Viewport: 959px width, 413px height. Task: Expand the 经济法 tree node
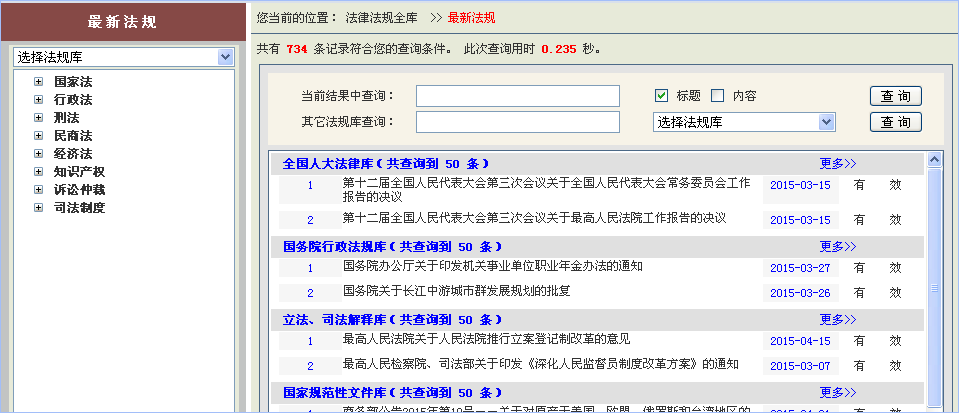(x=39, y=154)
